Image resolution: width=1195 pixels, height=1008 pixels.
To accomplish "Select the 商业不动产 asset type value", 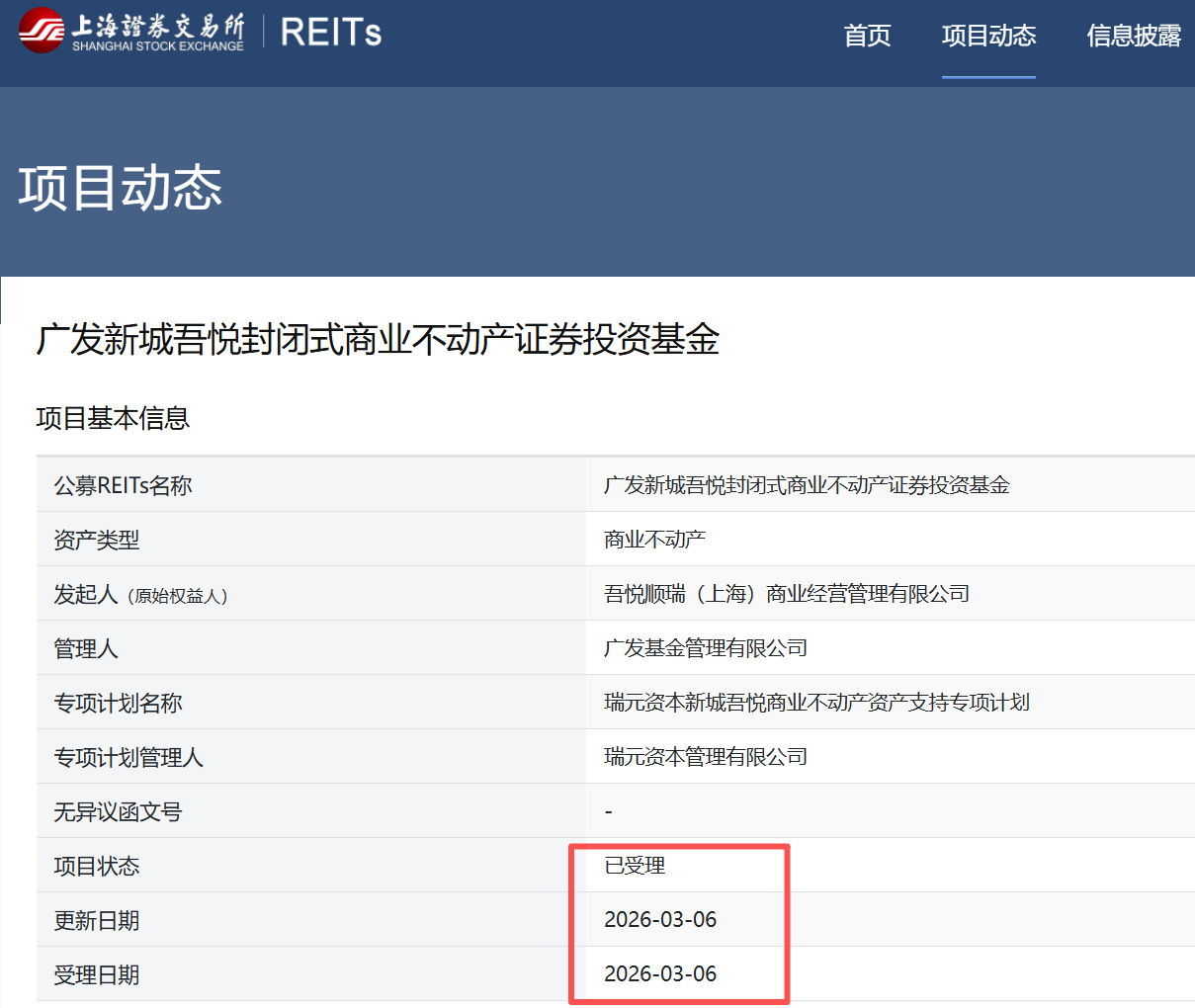I will [654, 540].
